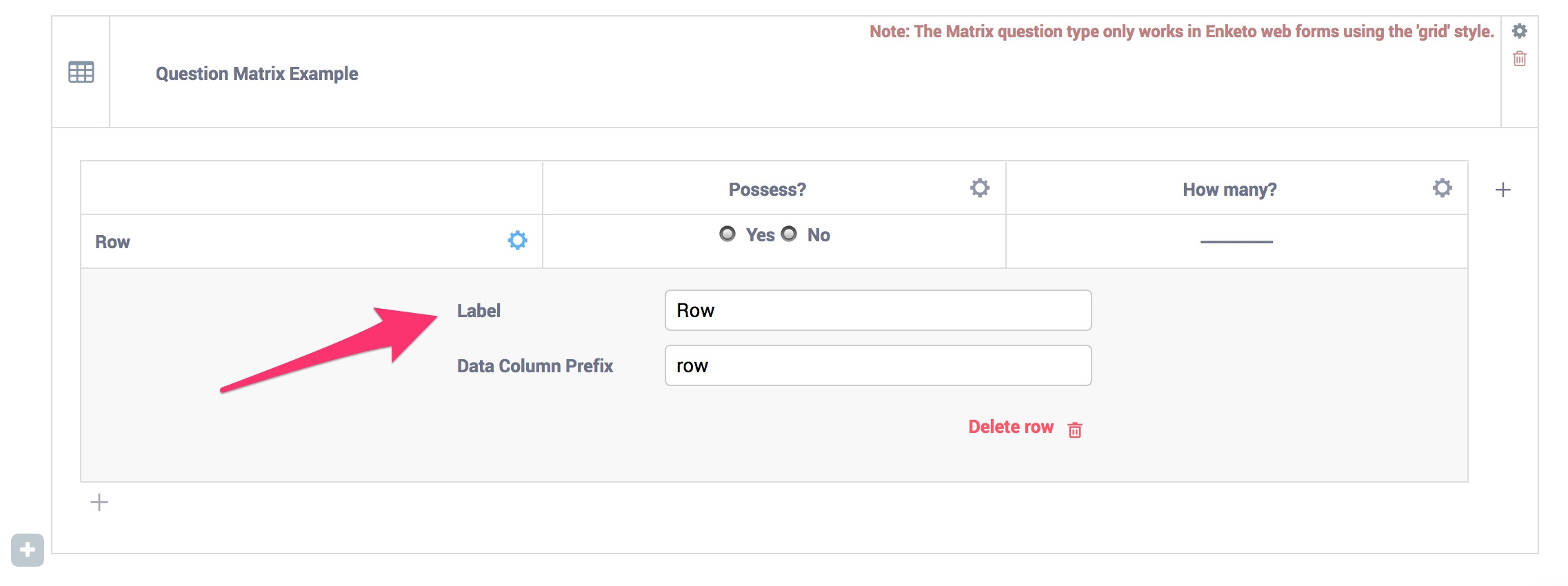Delete the question using top-right trash icon
Viewport: 1568px width, 586px height.
tap(1519, 59)
